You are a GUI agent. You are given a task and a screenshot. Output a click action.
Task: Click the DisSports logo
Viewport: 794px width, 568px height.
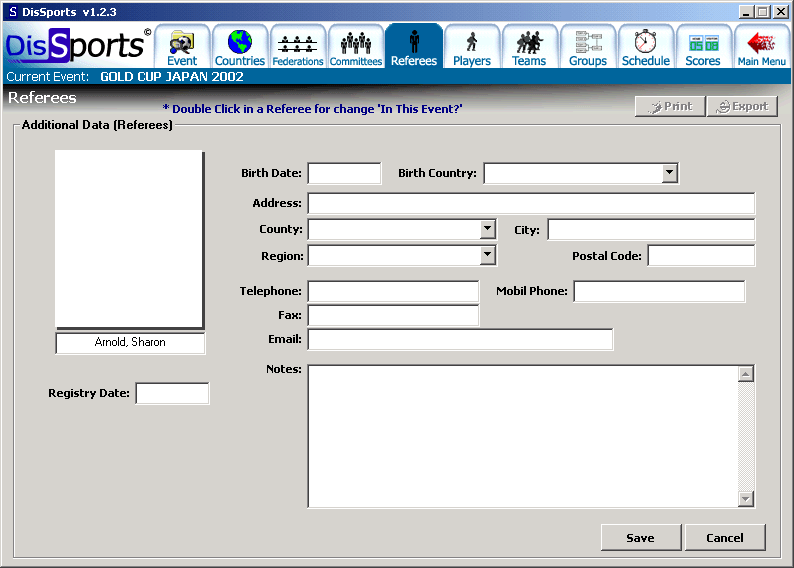point(78,46)
